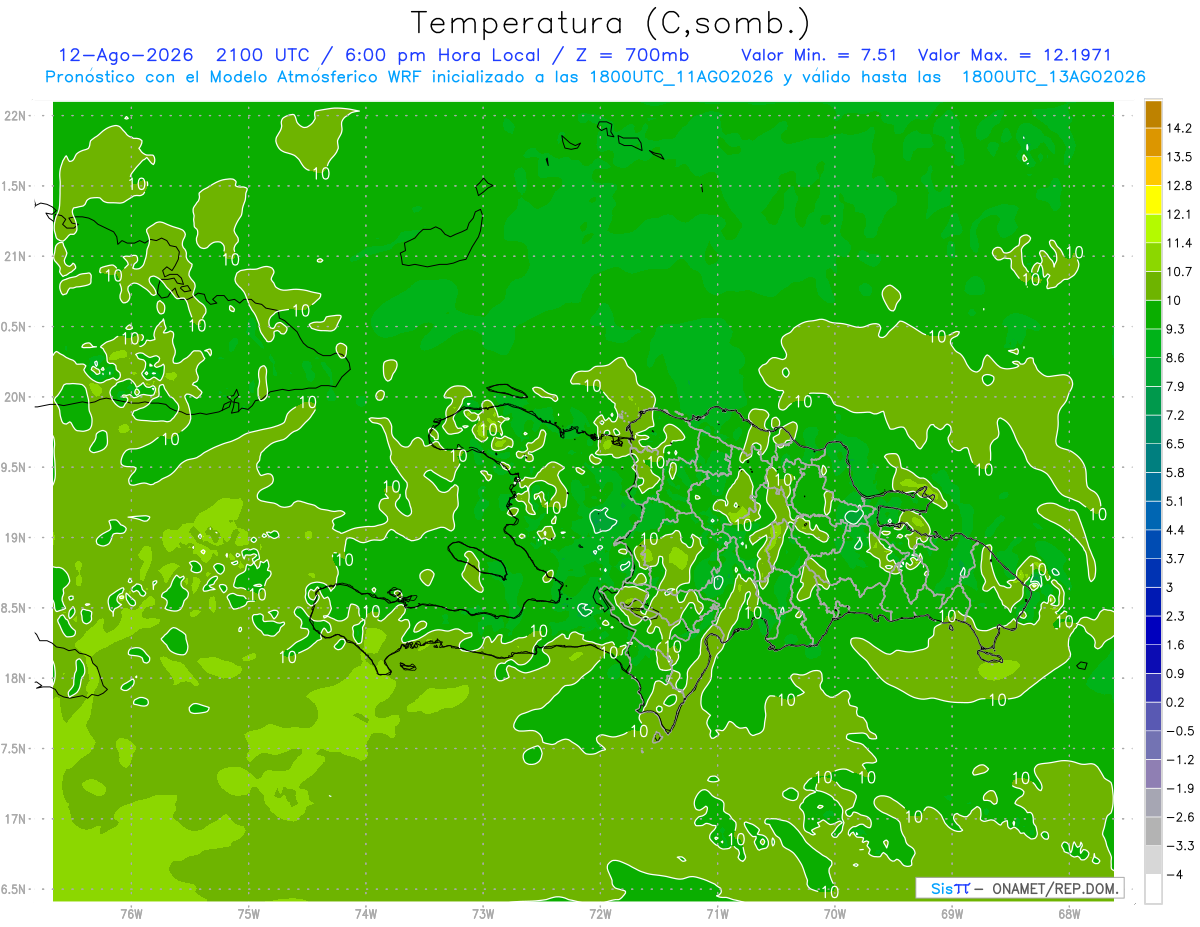
Task: Click the legend value "0.9"
Action: pyautogui.click(x=1176, y=673)
